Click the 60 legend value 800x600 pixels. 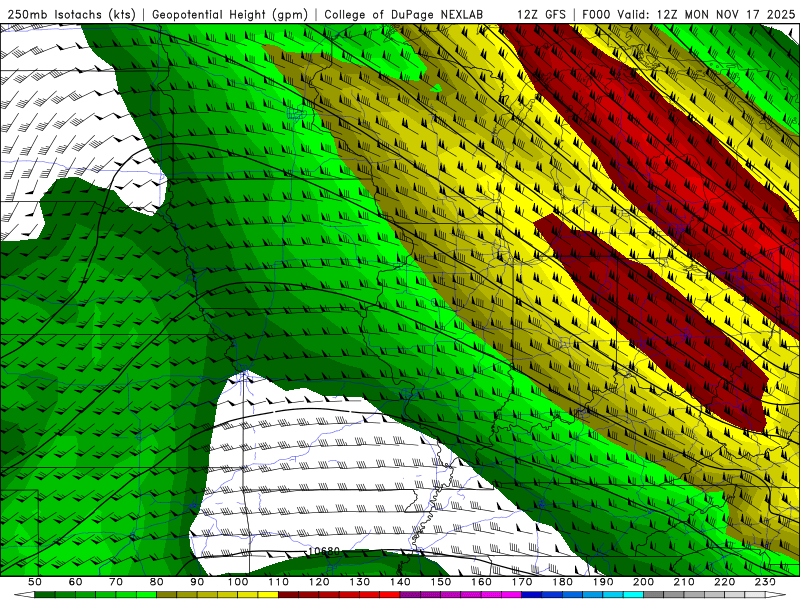(76, 582)
